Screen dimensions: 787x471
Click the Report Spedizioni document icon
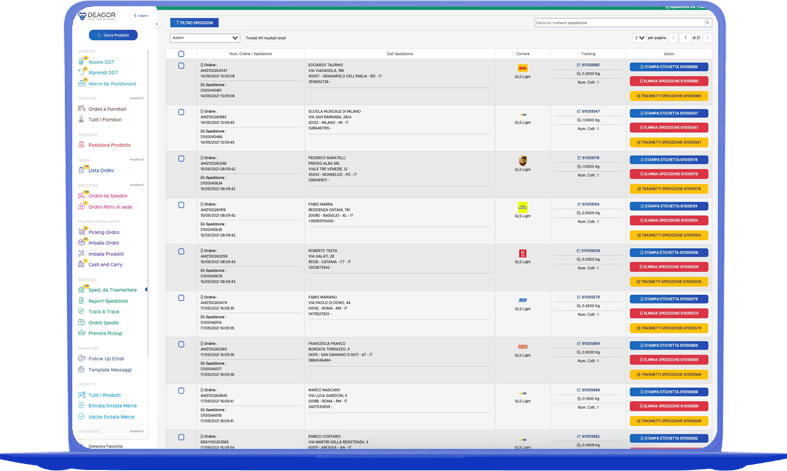pyautogui.click(x=81, y=301)
